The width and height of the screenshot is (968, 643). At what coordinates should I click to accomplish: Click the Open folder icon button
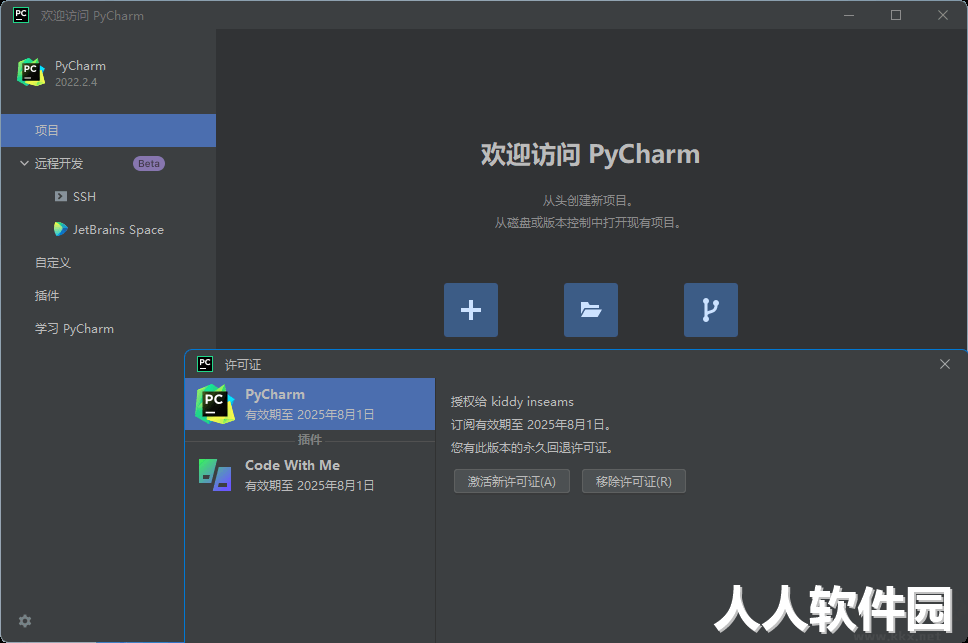tap(591, 310)
